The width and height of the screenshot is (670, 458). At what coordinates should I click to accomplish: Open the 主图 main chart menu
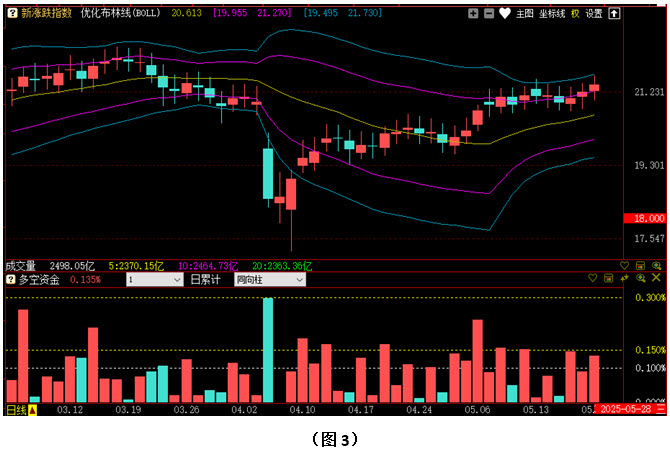(x=525, y=14)
